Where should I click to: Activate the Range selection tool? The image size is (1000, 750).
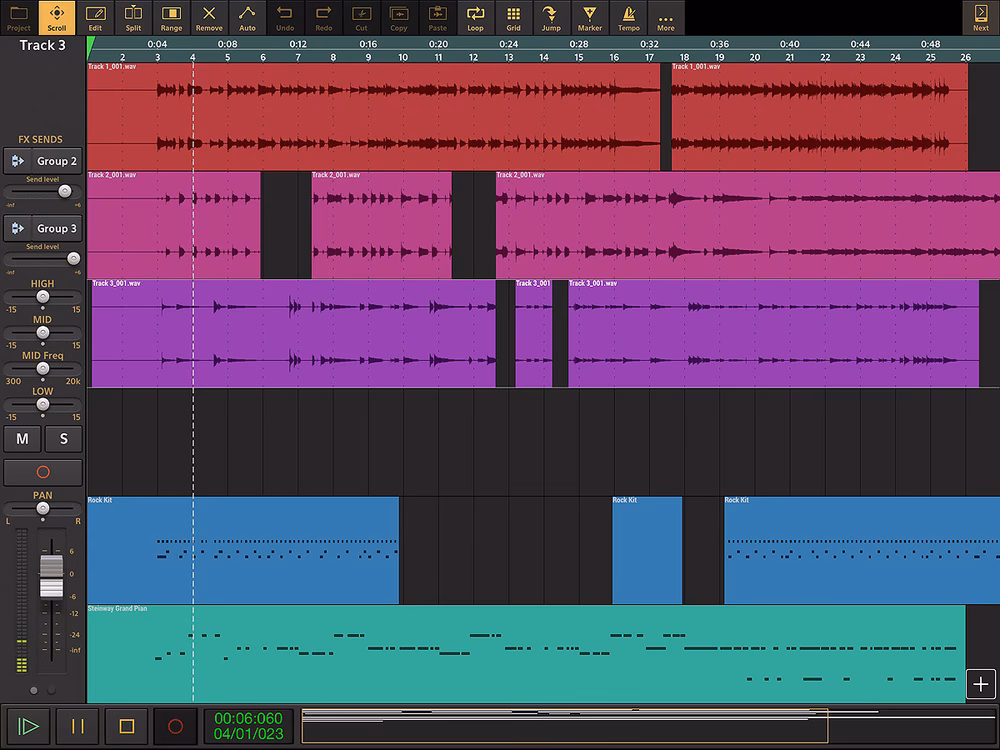pos(171,17)
